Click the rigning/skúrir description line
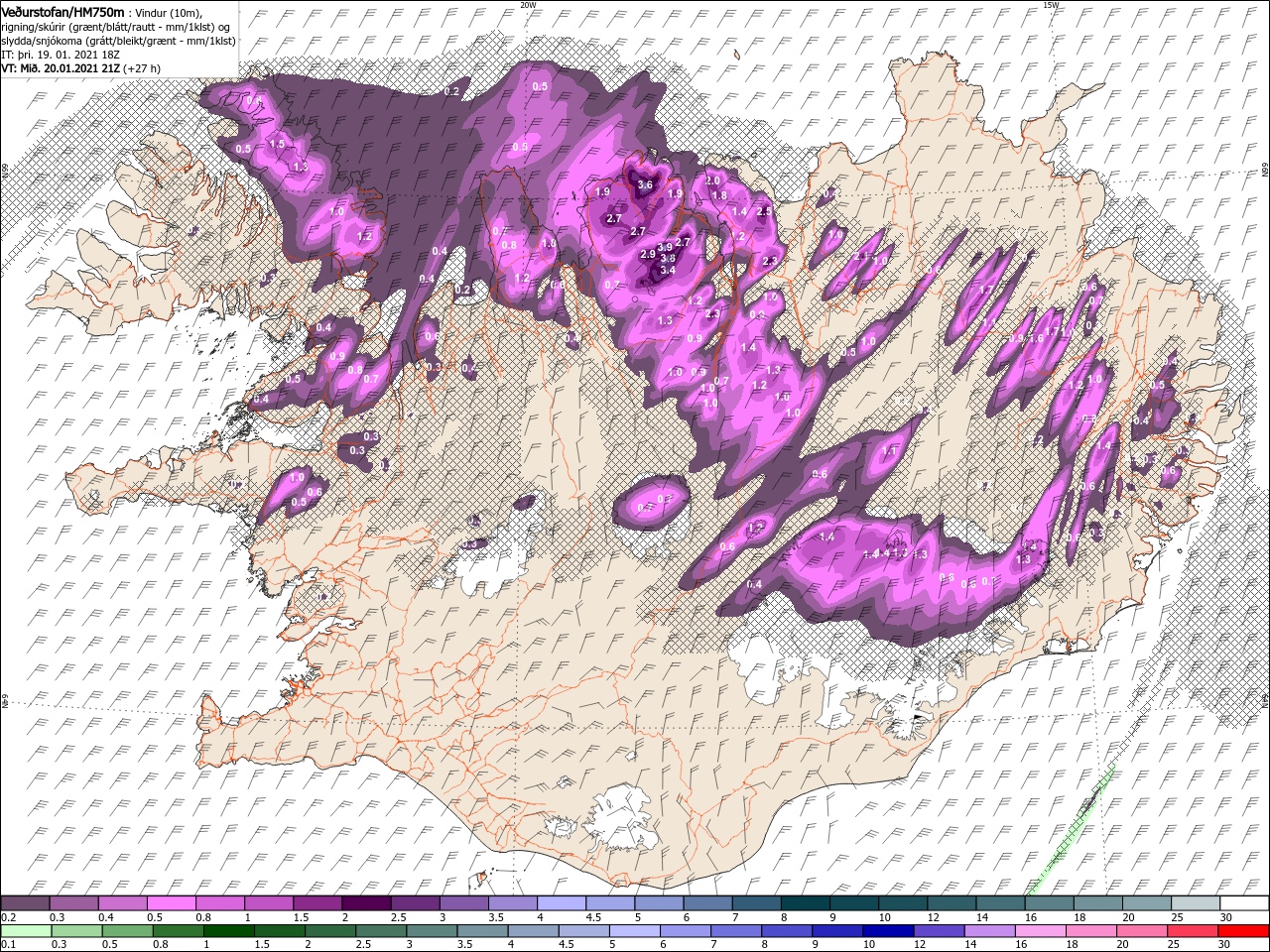The width and height of the screenshot is (1270, 952). [x=117, y=26]
